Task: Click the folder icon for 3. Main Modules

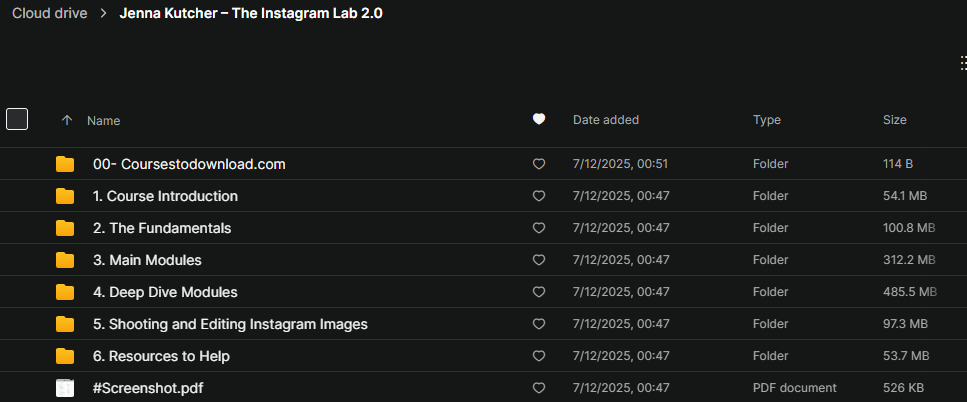Action: 65,260
